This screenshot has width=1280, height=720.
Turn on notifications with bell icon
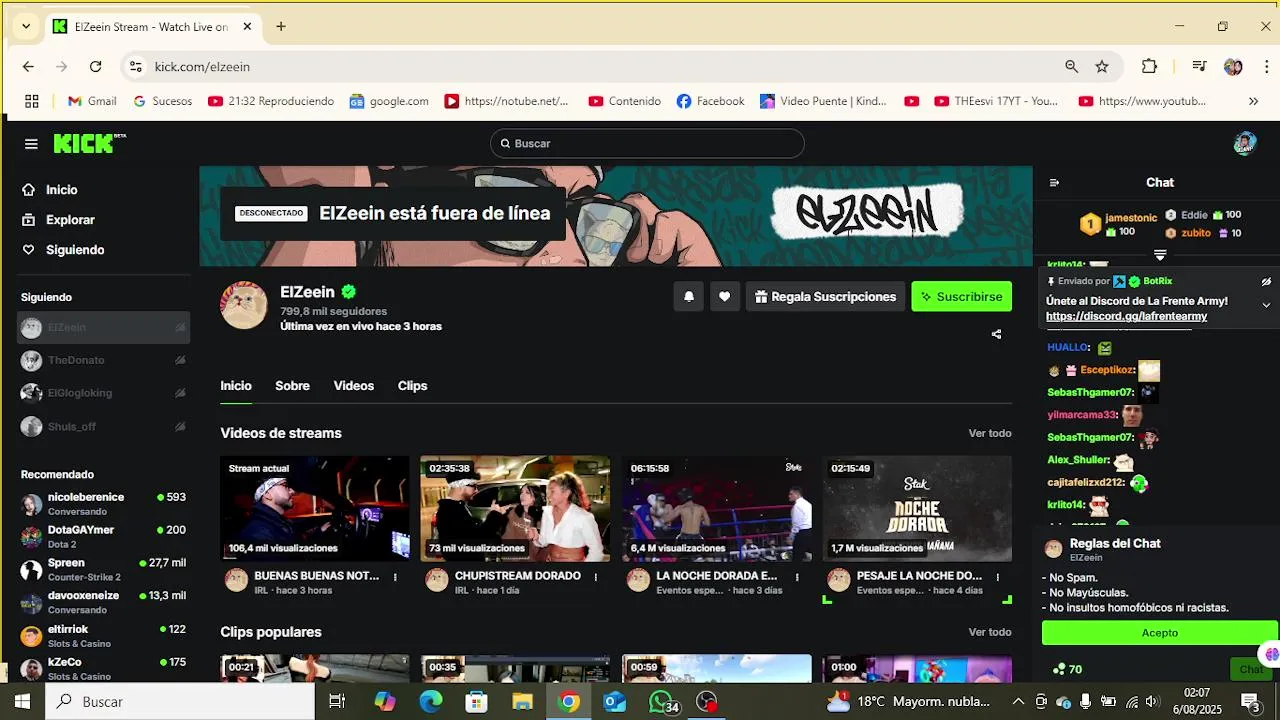coord(689,296)
